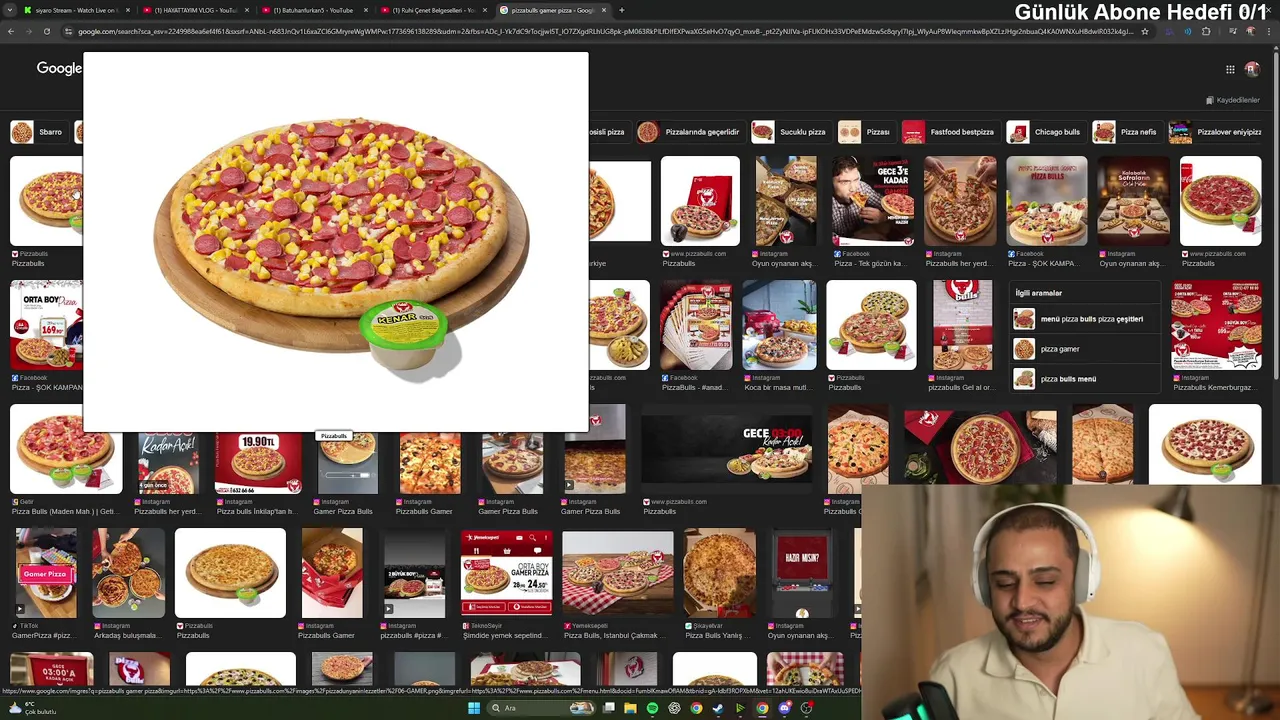
Task: Click Şikayetvar Pizza Bulls Yanlış result
Action: [720, 635]
